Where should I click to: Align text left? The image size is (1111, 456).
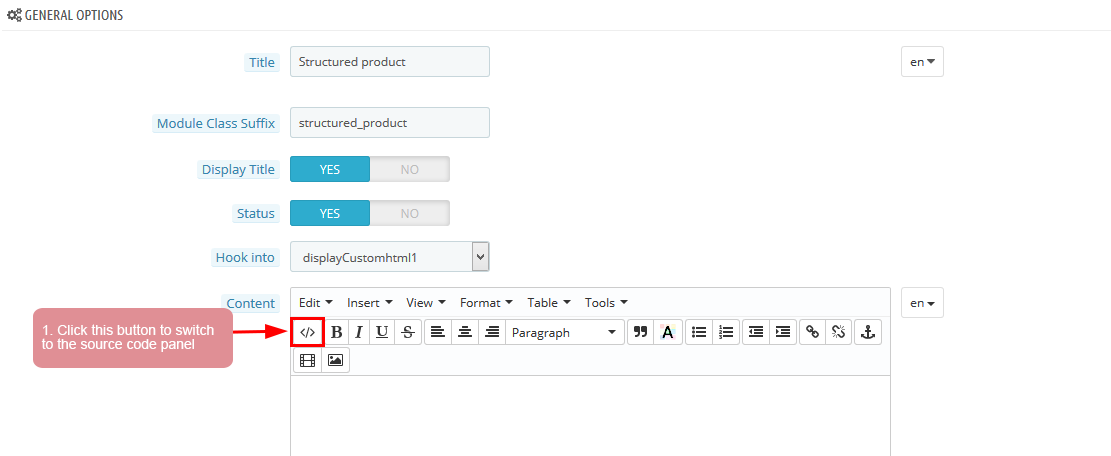point(438,332)
